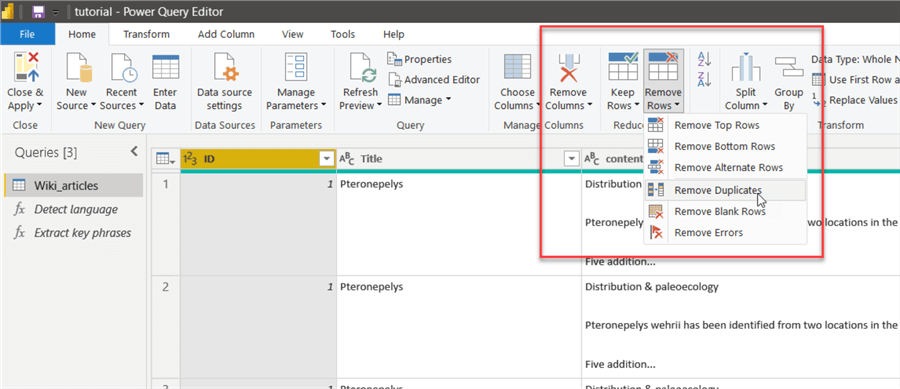This screenshot has height=389, width=900.
Task: Open query Properties
Action: click(x=420, y=59)
